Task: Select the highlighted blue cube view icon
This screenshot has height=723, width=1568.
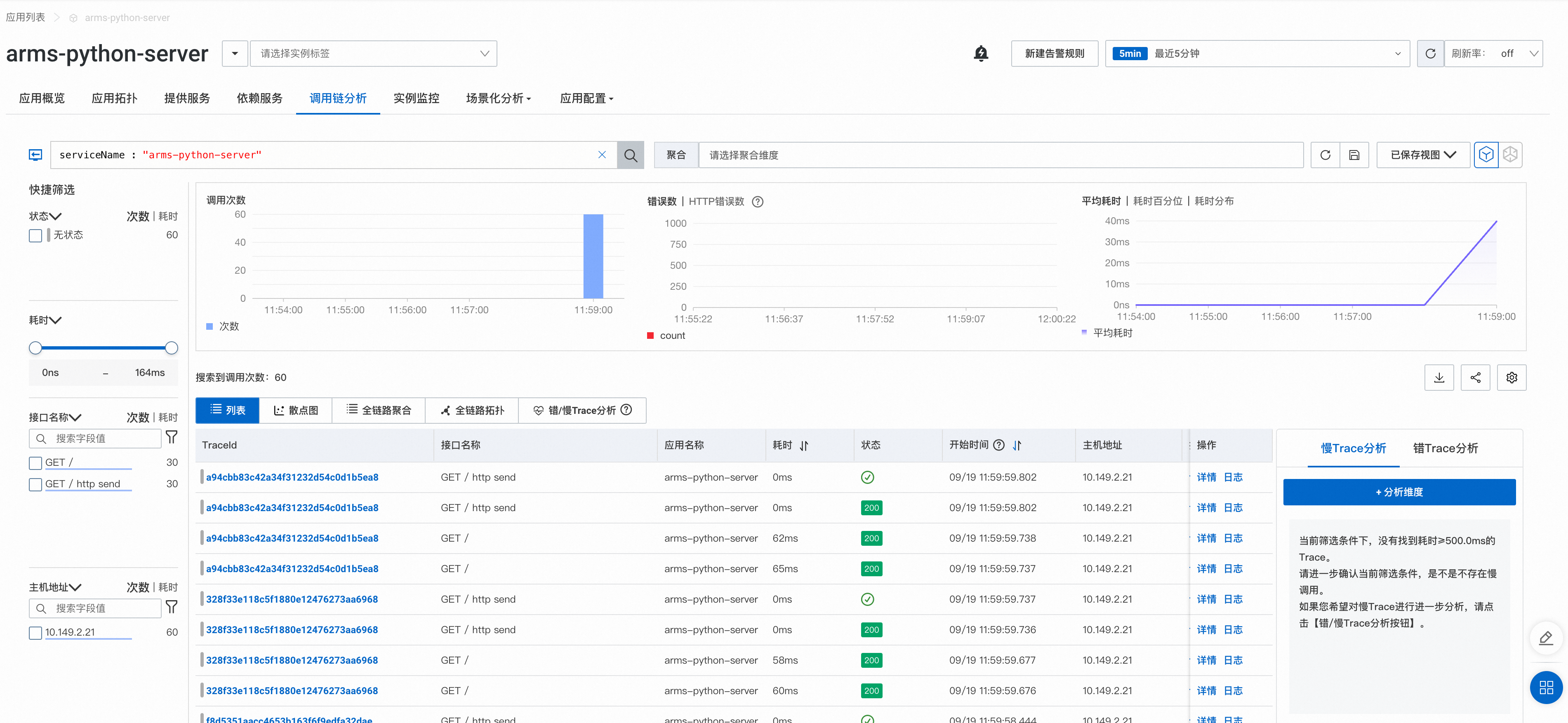Action: [1486, 155]
